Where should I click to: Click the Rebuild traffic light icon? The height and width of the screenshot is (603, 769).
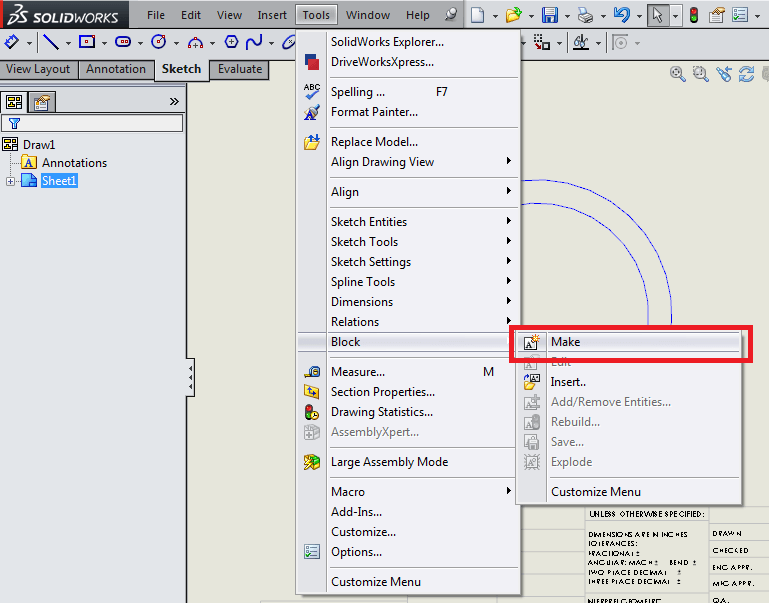(693, 16)
